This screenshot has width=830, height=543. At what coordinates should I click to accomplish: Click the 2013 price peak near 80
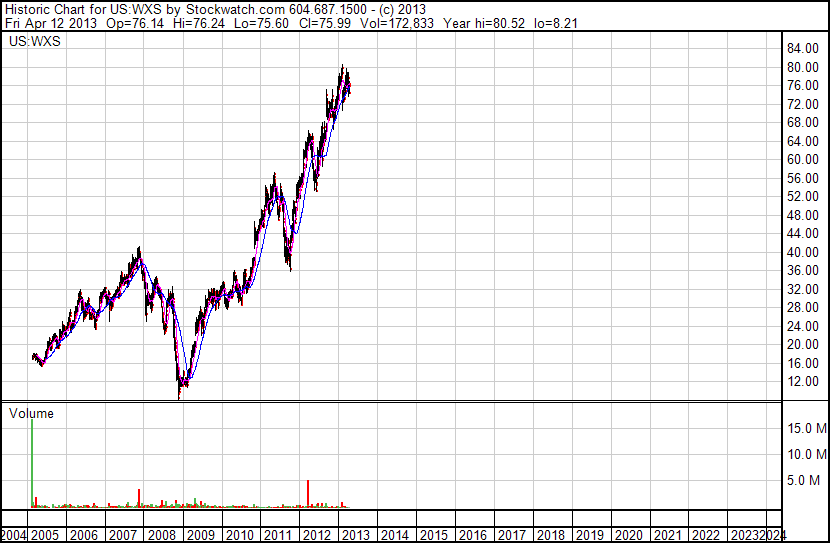pyautogui.click(x=343, y=69)
